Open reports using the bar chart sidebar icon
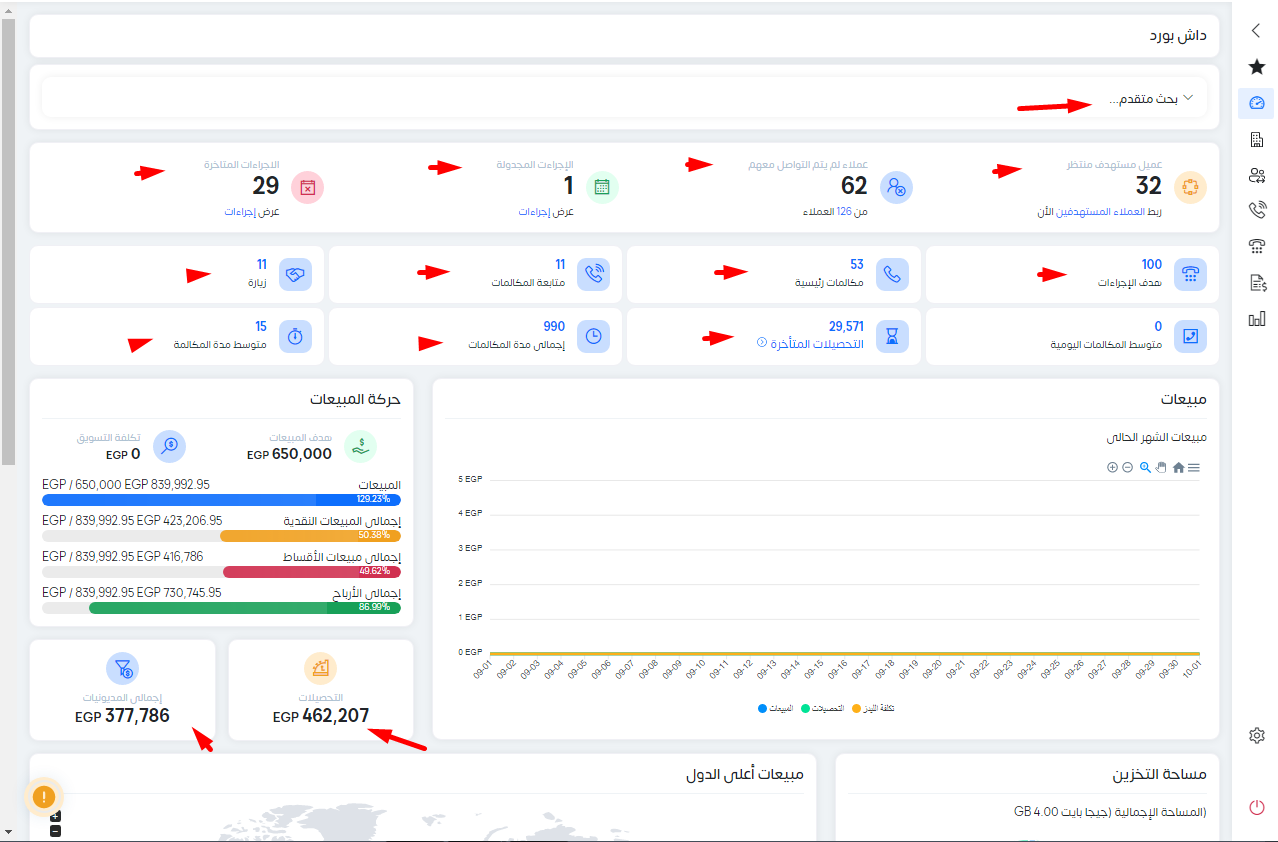 pos(1256,319)
